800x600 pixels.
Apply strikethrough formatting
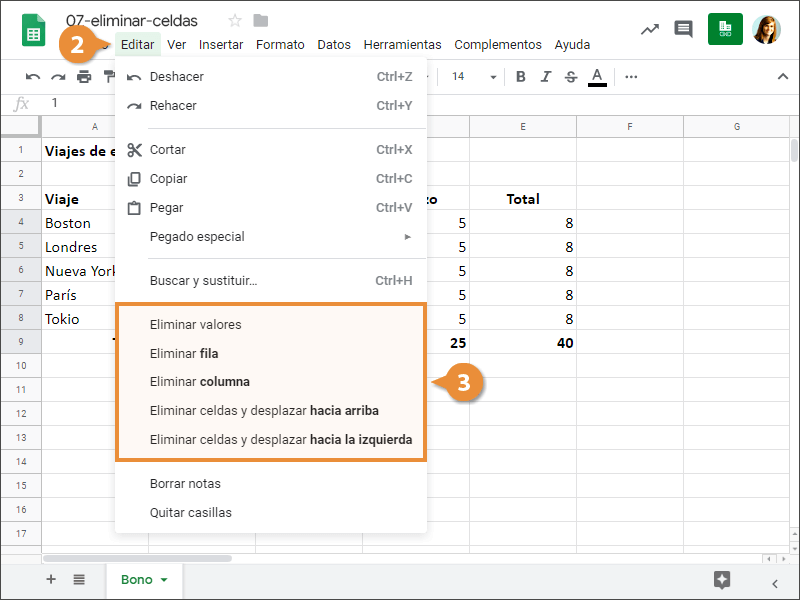coord(570,77)
